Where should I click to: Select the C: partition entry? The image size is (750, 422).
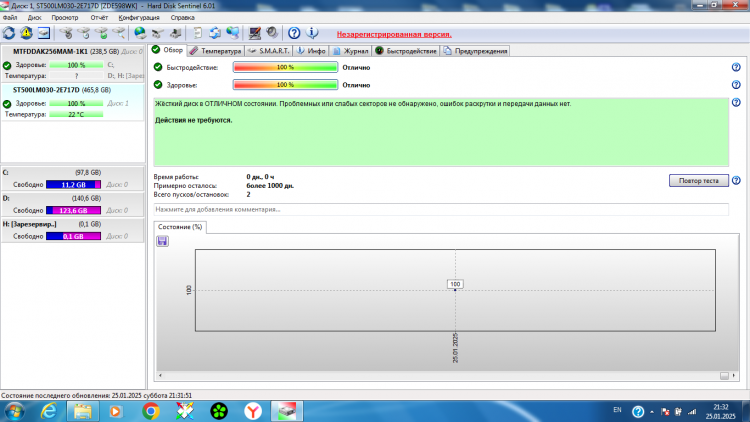click(73, 178)
